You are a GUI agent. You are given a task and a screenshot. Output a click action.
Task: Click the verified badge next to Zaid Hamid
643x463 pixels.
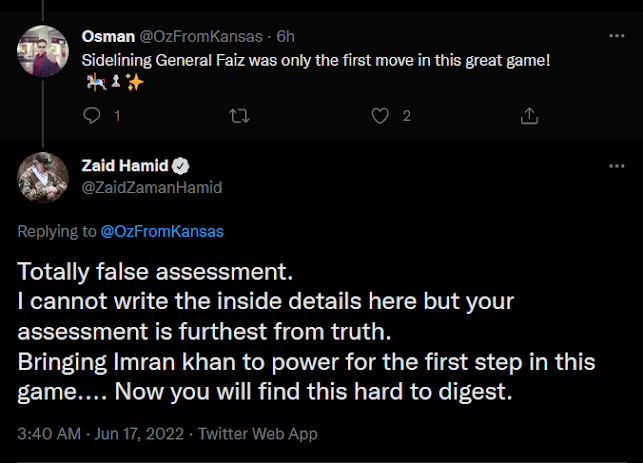[183, 167]
